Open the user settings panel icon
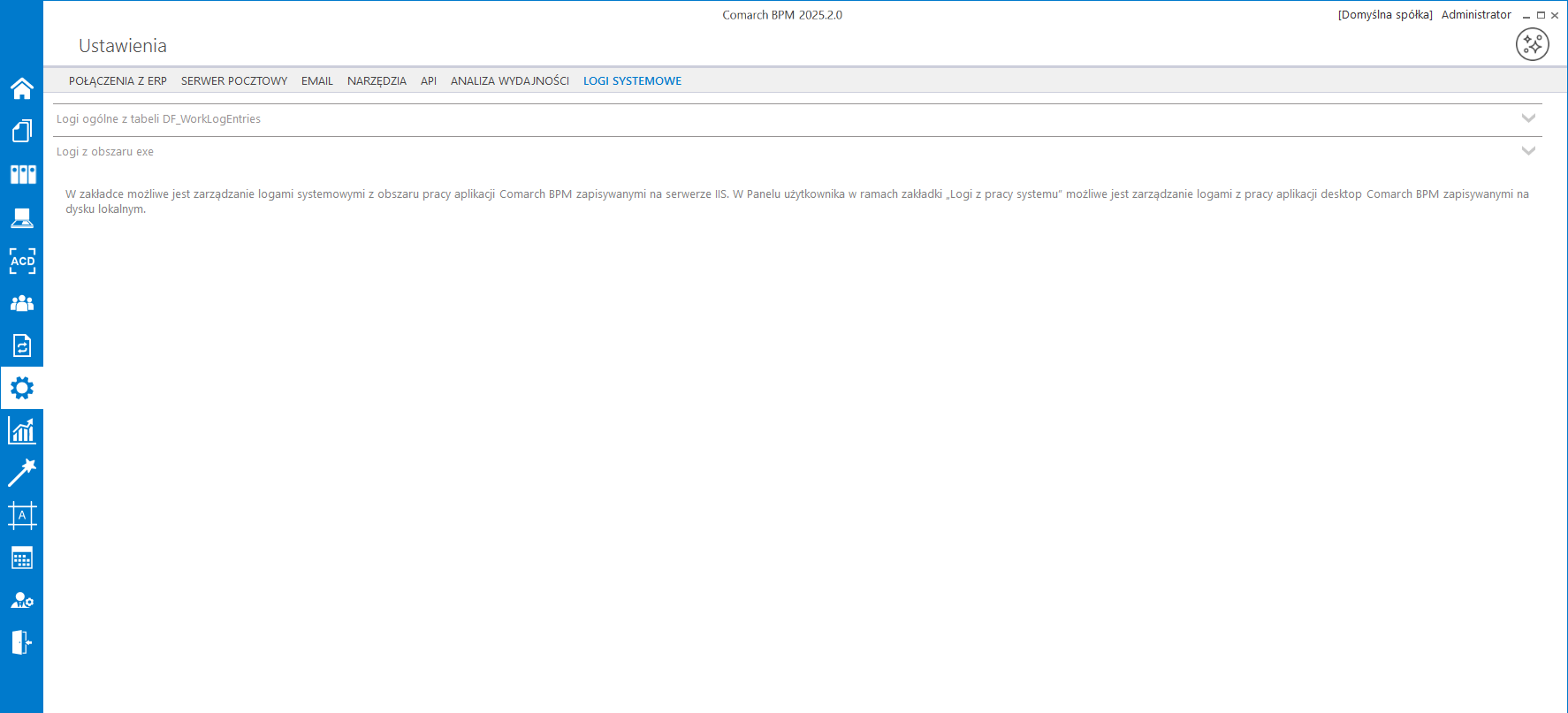Viewport: 1568px width, 713px height. (22, 601)
